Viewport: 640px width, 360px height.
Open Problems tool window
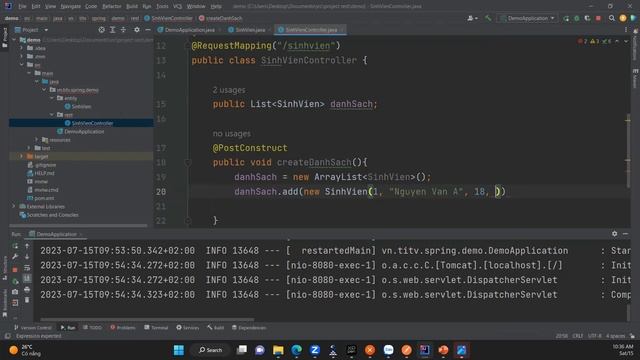[123, 327]
